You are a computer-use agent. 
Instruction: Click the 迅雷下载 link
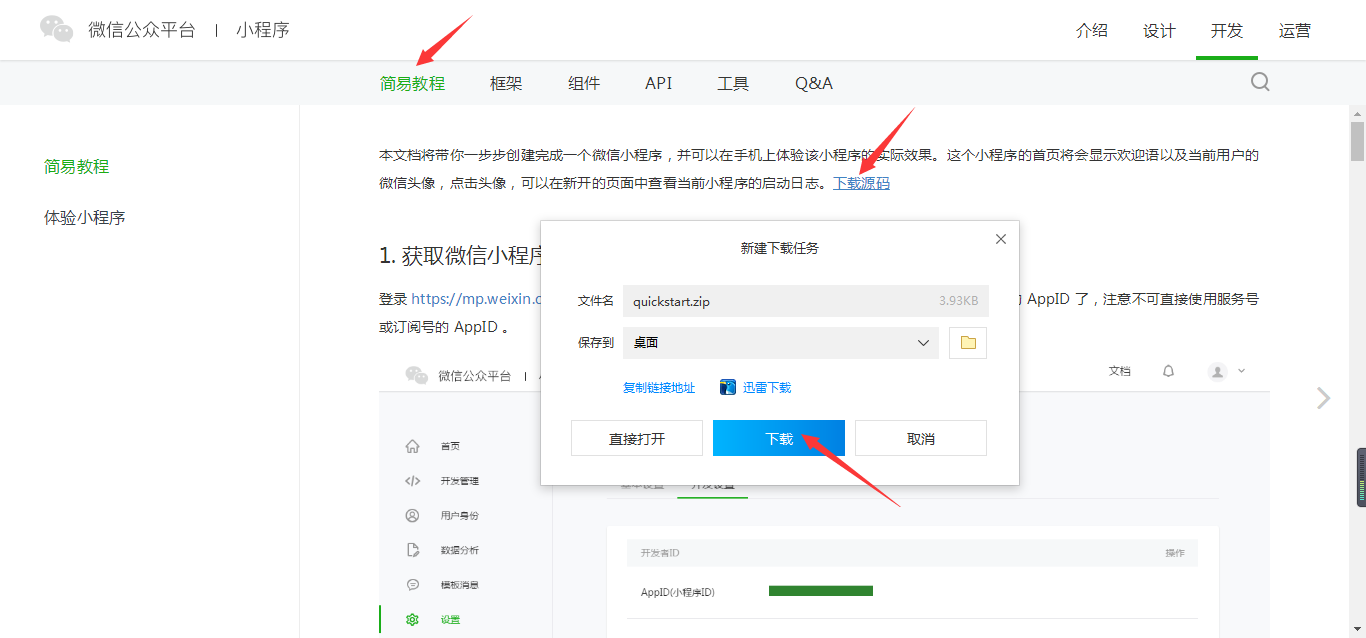point(767,387)
